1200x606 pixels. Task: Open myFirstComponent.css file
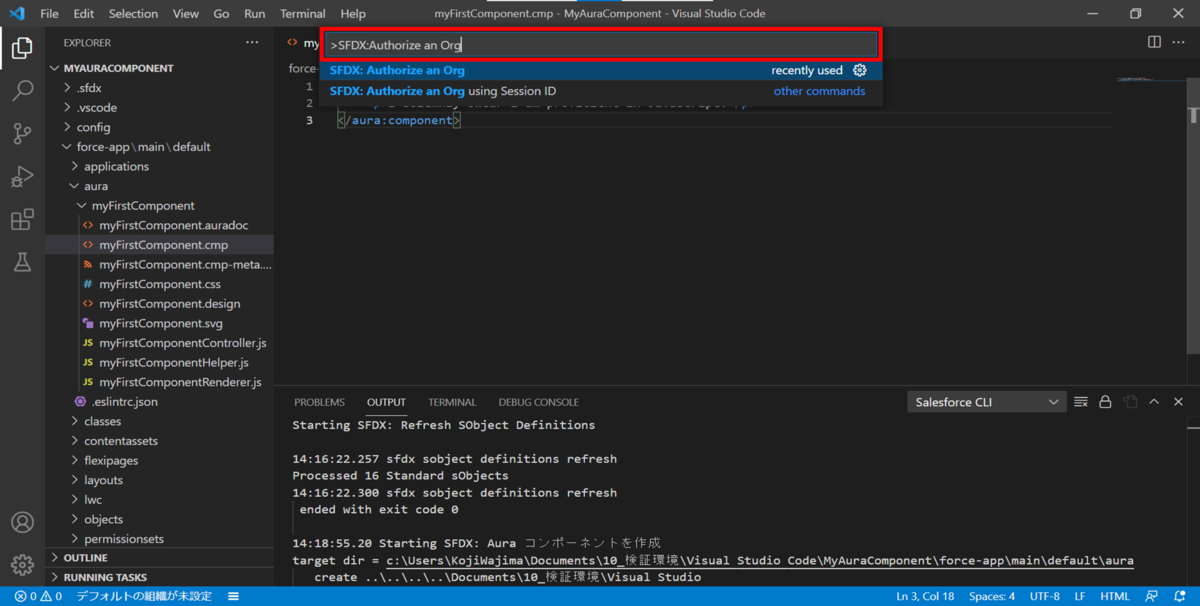pos(160,284)
